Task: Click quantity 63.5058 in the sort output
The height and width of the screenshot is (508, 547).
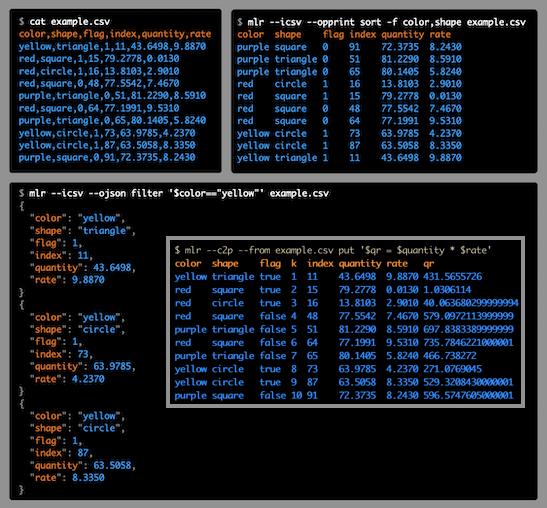Action: 400,145
